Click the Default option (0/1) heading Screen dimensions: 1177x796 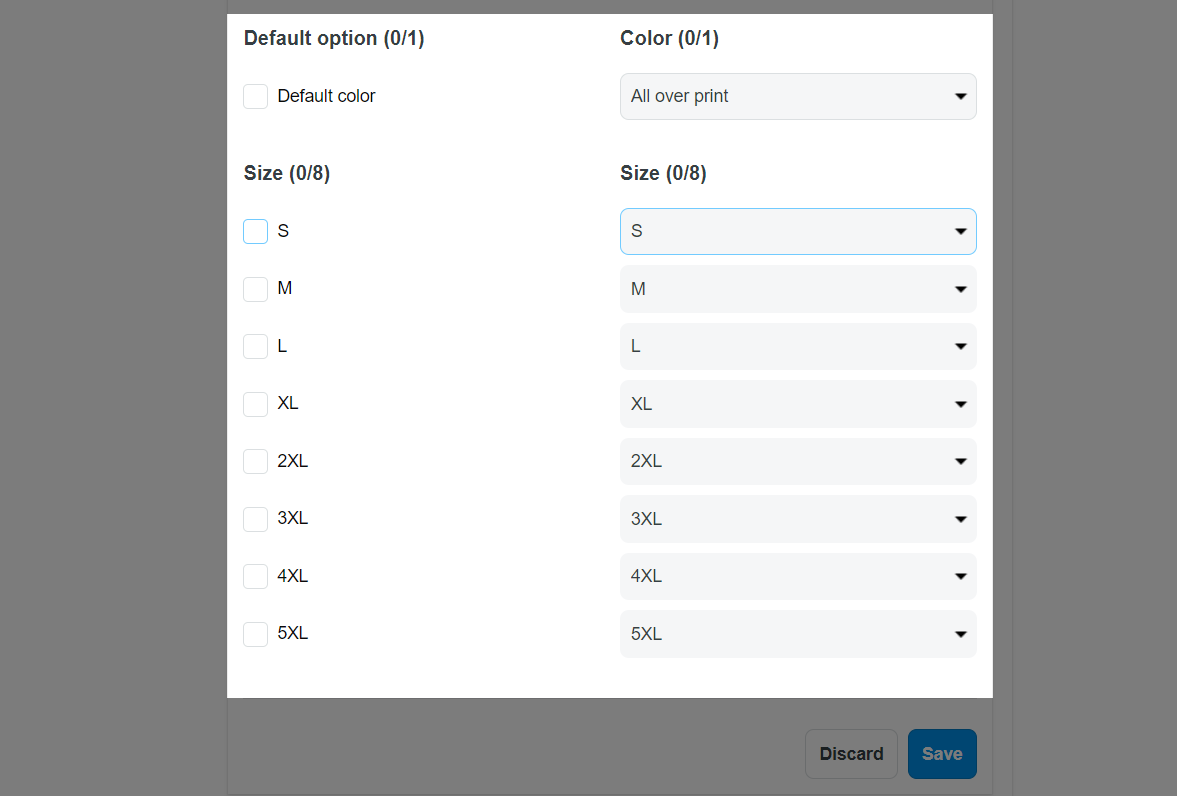point(334,38)
